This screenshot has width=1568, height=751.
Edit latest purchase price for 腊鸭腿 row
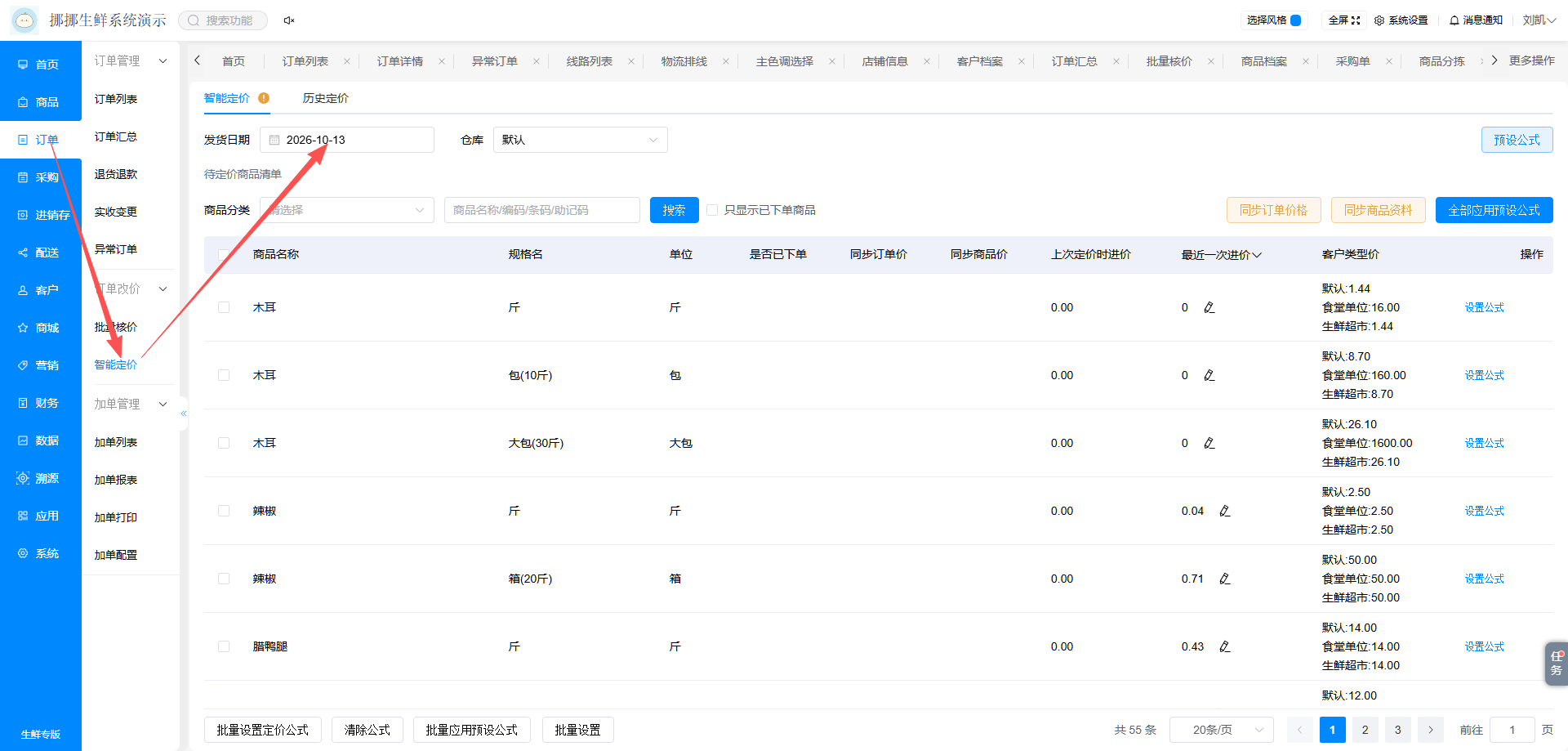tap(1225, 646)
